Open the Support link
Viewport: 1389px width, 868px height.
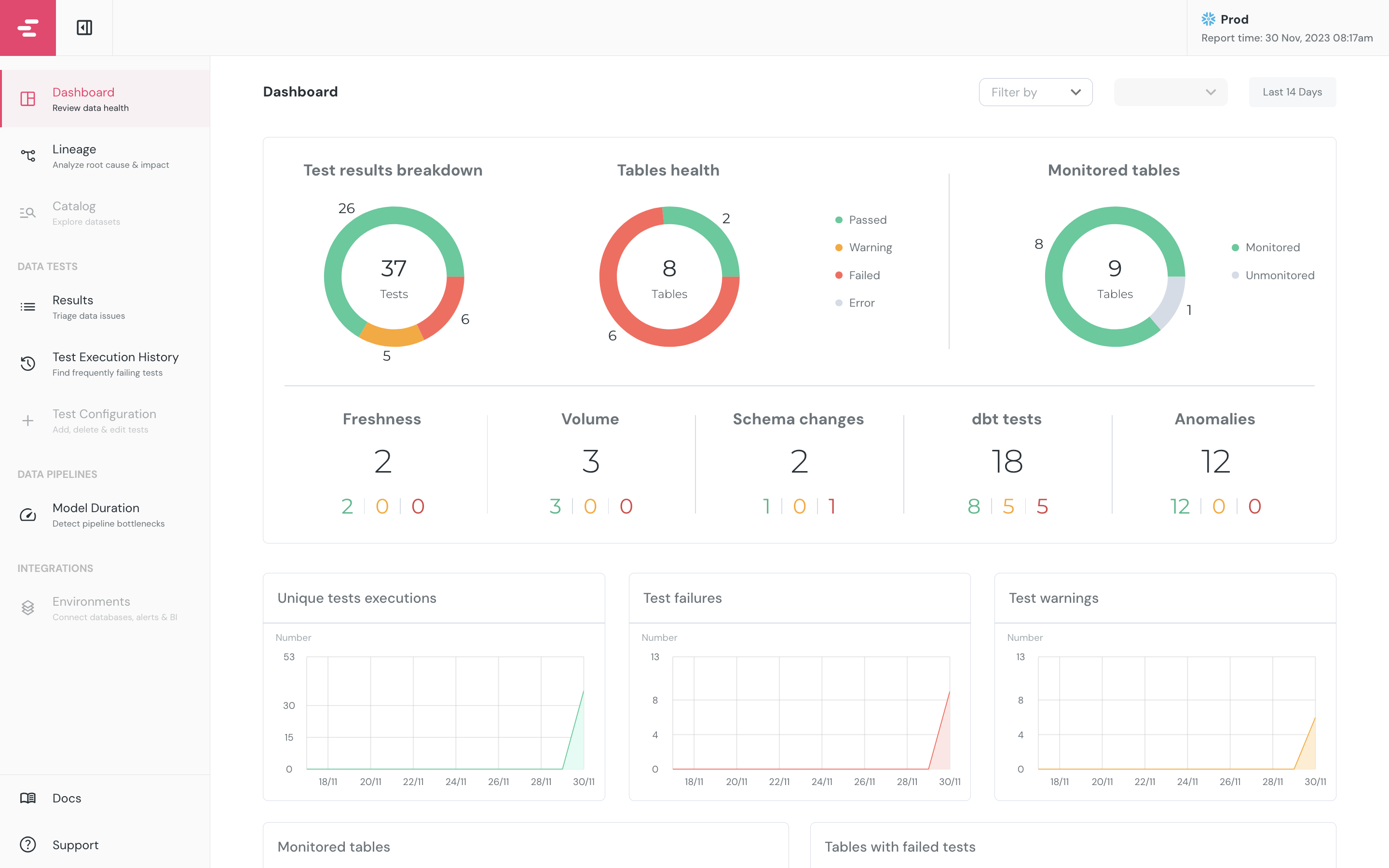[x=105, y=844]
